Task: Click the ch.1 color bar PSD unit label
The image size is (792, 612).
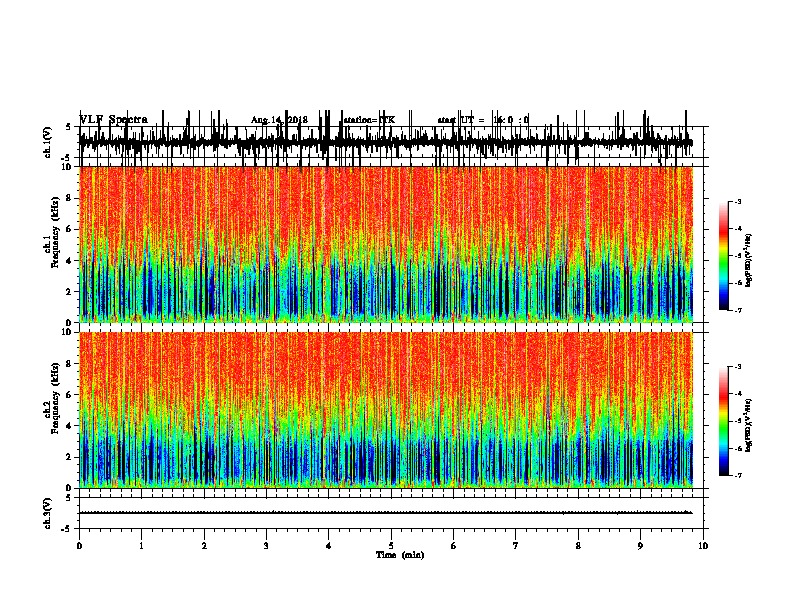Action: pos(749,260)
